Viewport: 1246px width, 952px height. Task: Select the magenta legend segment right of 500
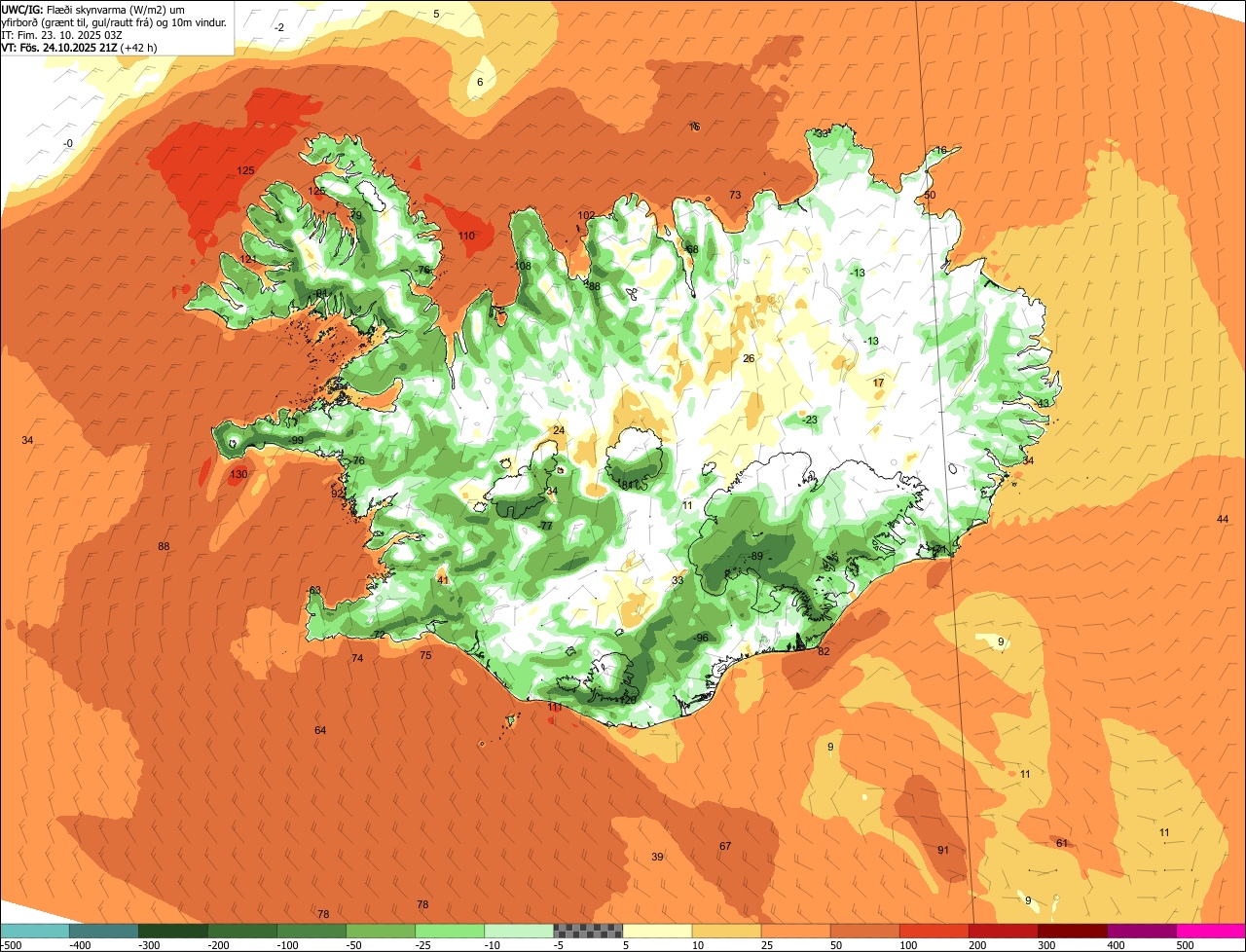[x=1212, y=931]
